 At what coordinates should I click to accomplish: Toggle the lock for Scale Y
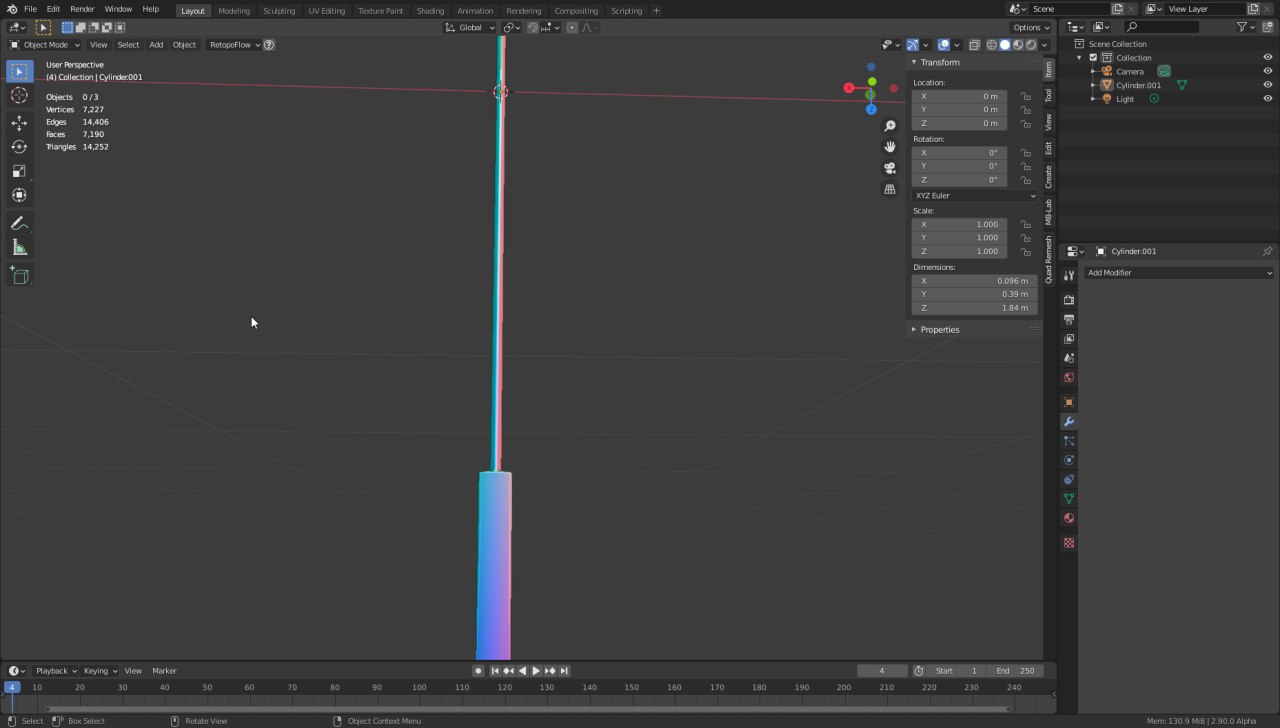point(1025,238)
